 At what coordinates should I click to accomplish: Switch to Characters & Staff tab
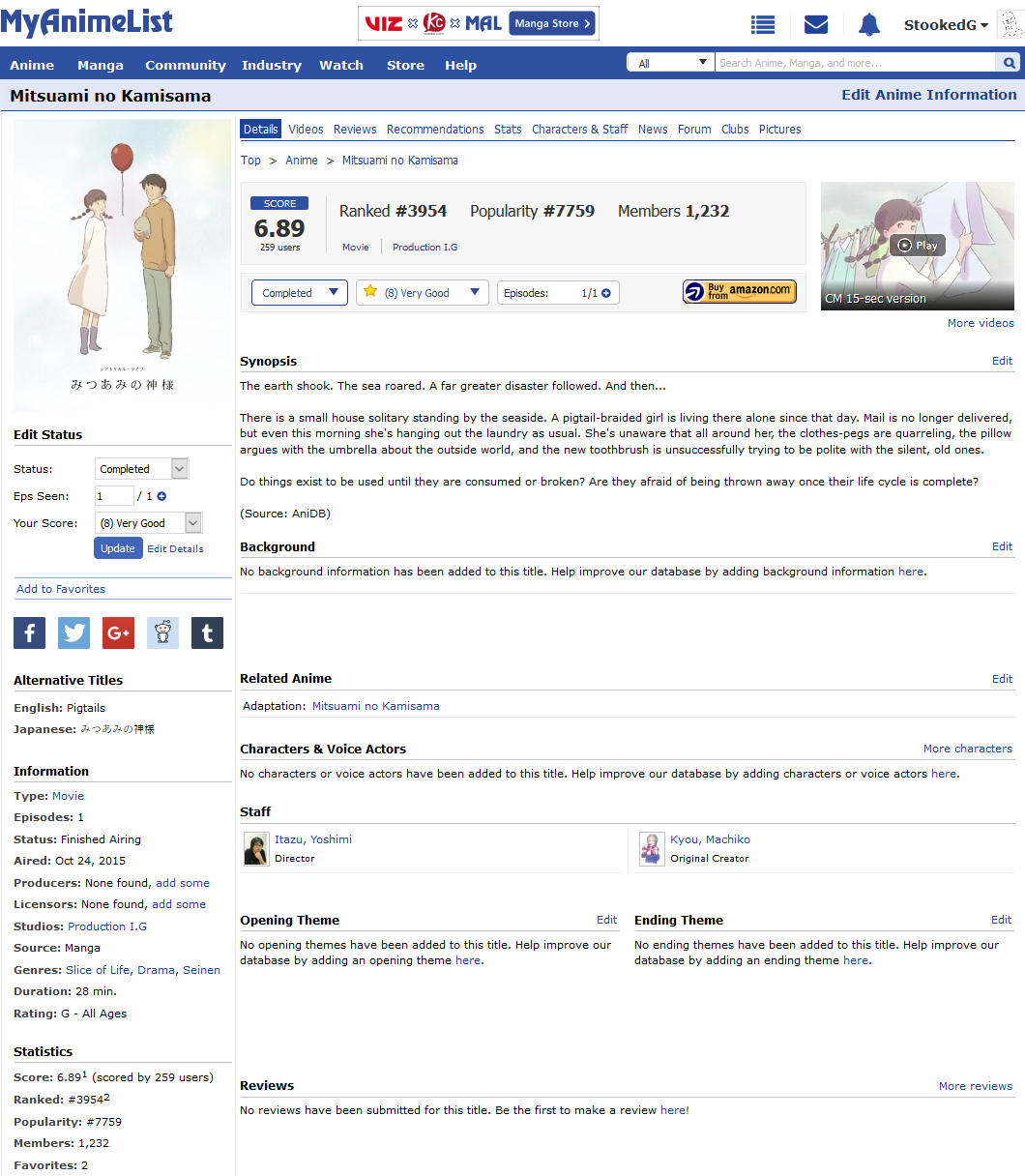[x=580, y=130]
